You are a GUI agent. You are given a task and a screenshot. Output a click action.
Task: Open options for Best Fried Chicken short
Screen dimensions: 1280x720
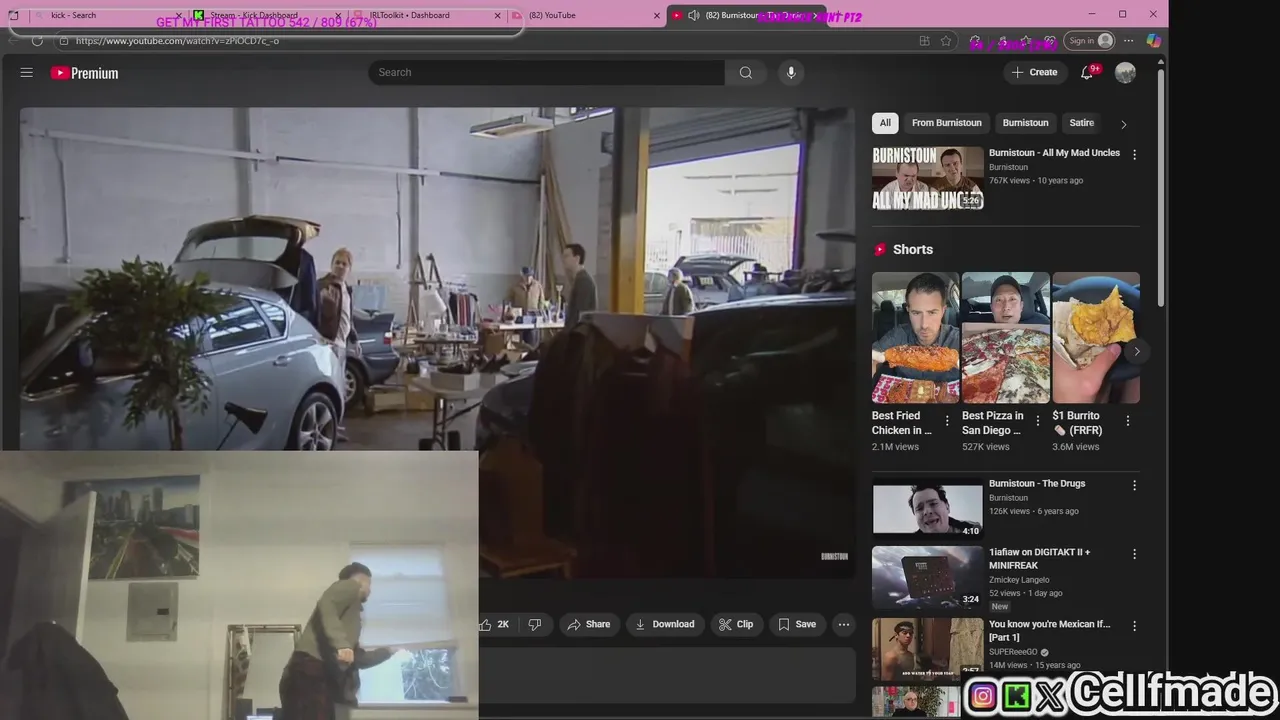pyautogui.click(x=947, y=421)
